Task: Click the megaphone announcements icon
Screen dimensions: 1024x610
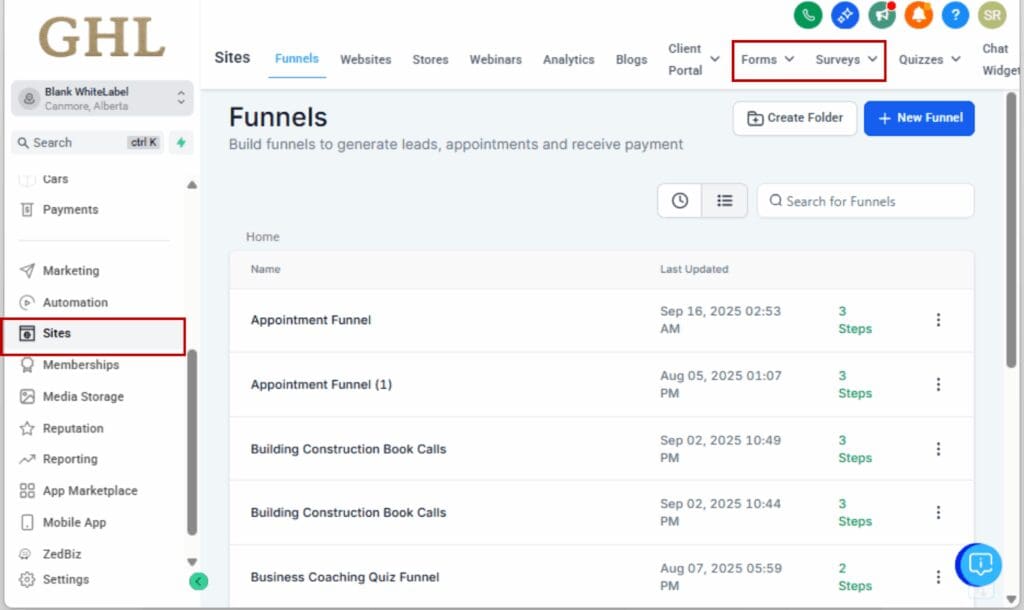Action: [x=883, y=15]
